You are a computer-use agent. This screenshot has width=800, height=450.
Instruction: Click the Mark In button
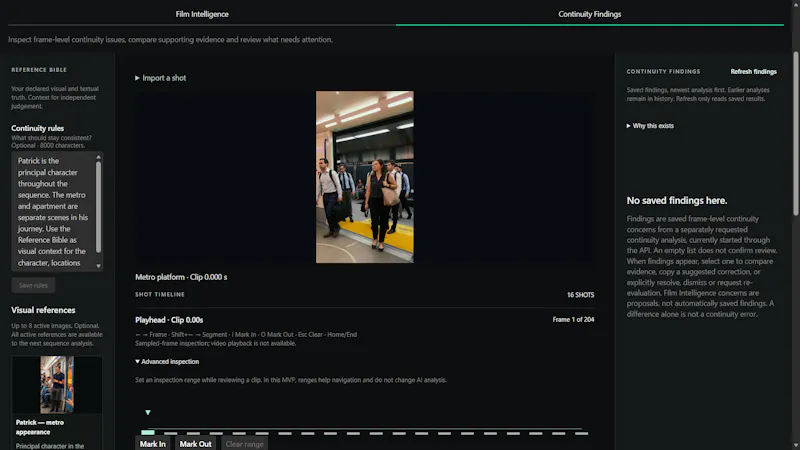tap(153, 444)
